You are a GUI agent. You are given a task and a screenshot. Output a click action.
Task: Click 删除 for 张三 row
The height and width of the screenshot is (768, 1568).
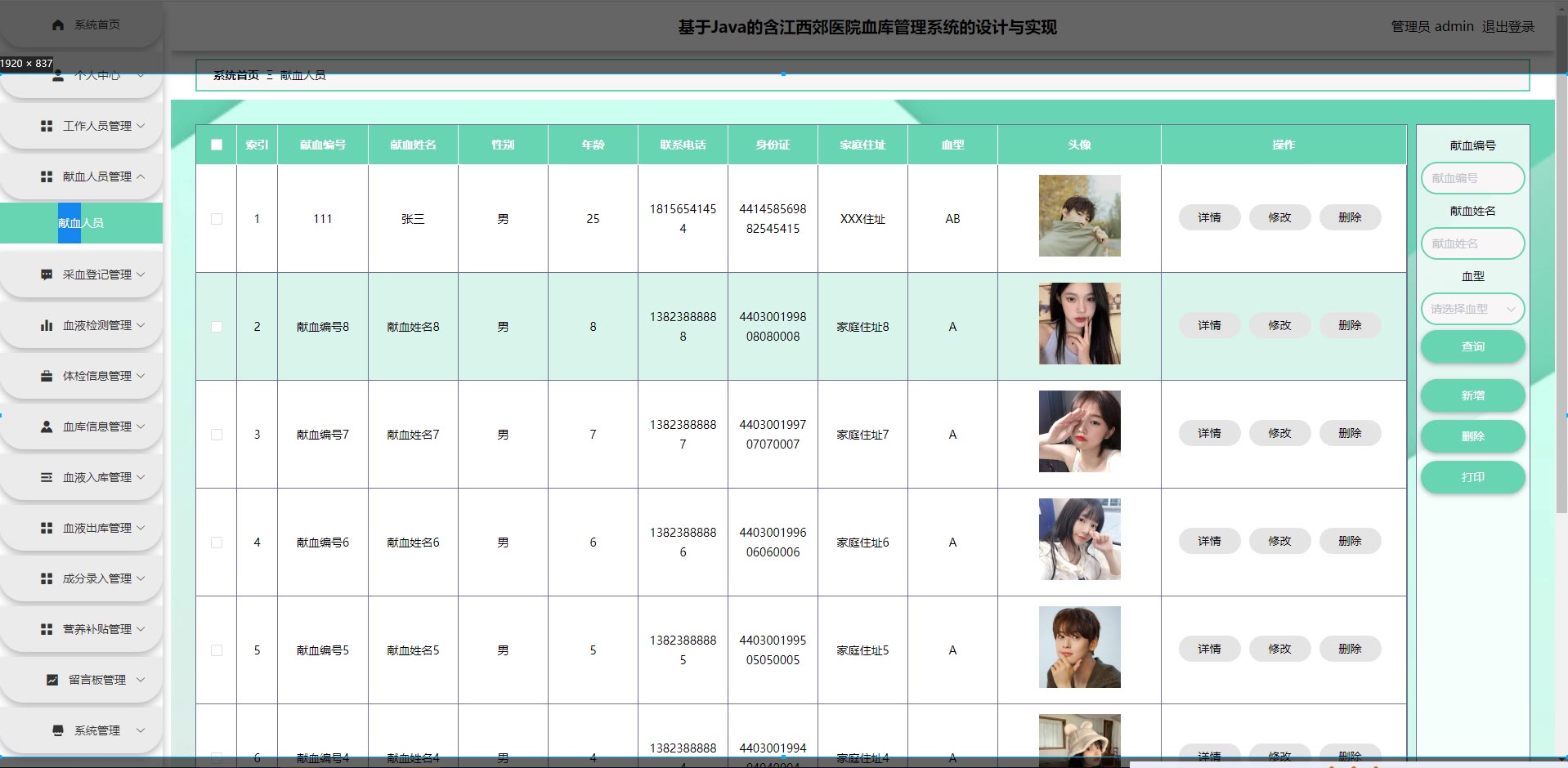click(1350, 217)
